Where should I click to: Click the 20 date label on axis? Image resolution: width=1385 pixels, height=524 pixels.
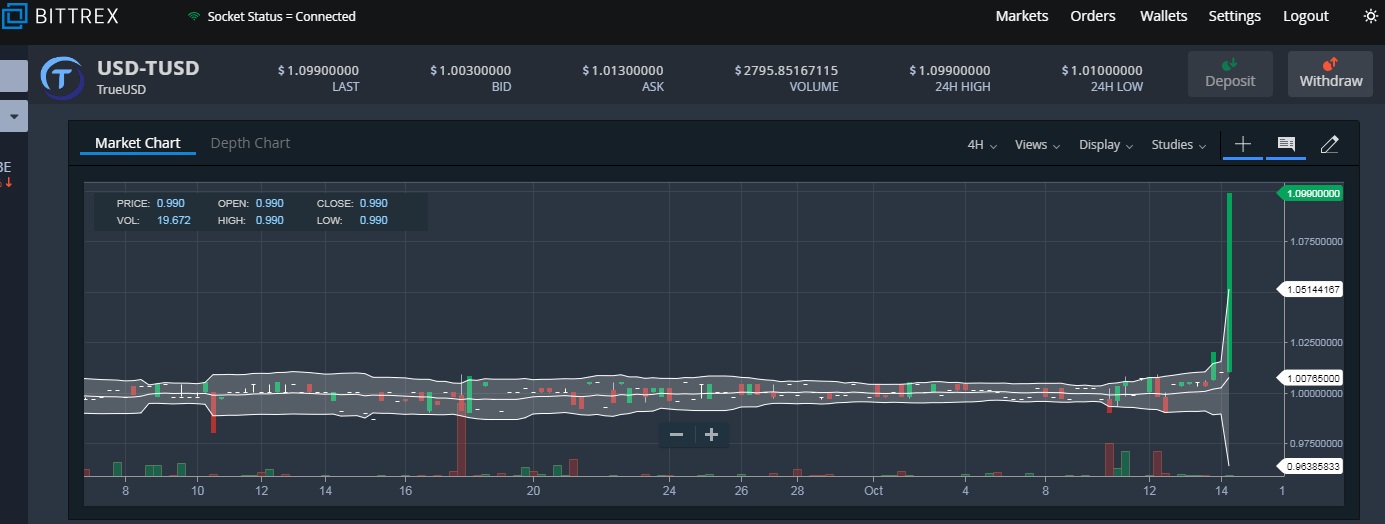click(x=533, y=491)
